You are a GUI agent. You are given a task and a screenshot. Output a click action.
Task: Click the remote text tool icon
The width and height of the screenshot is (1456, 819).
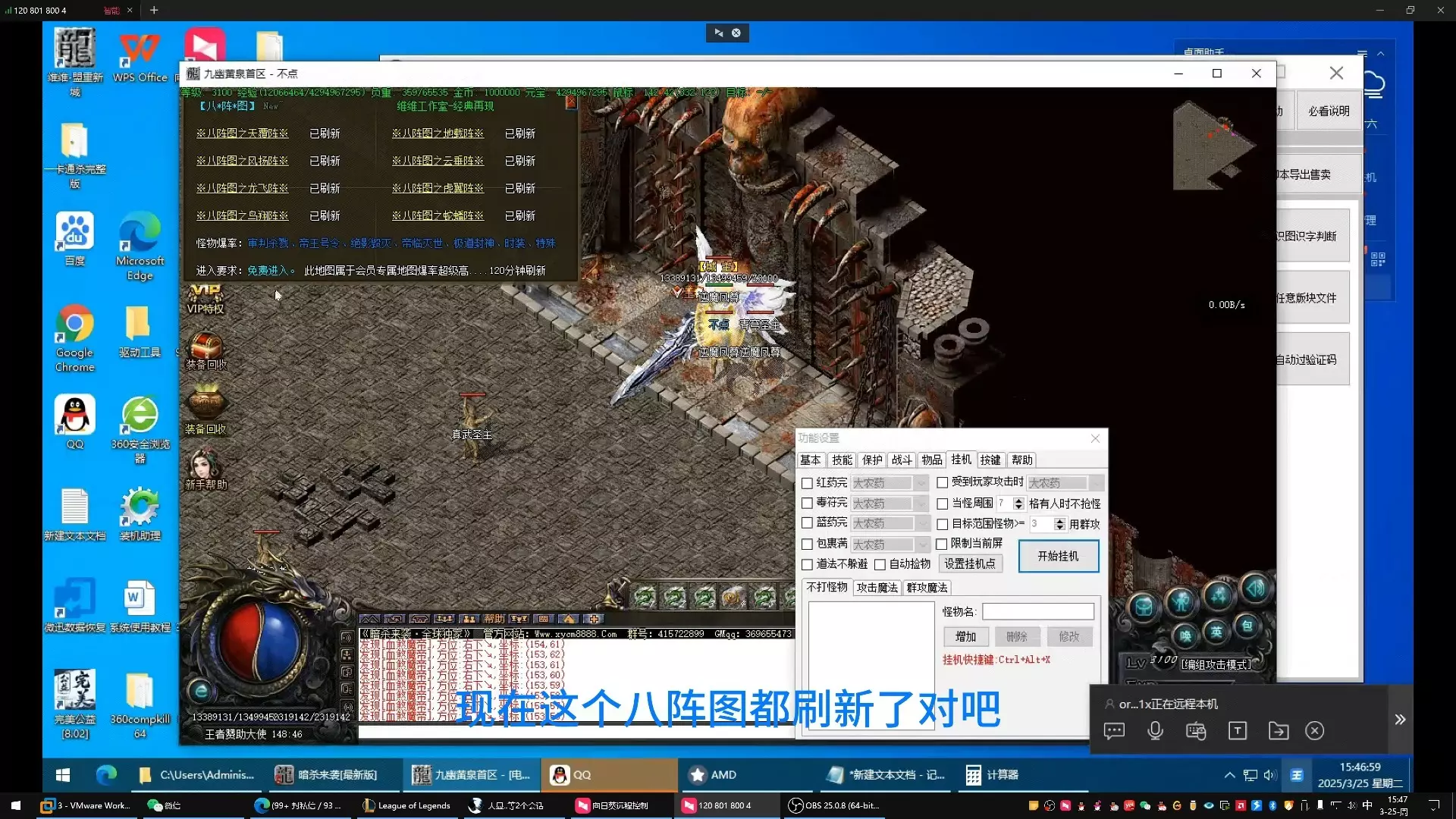pyautogui.click(x=1237, y=731)
